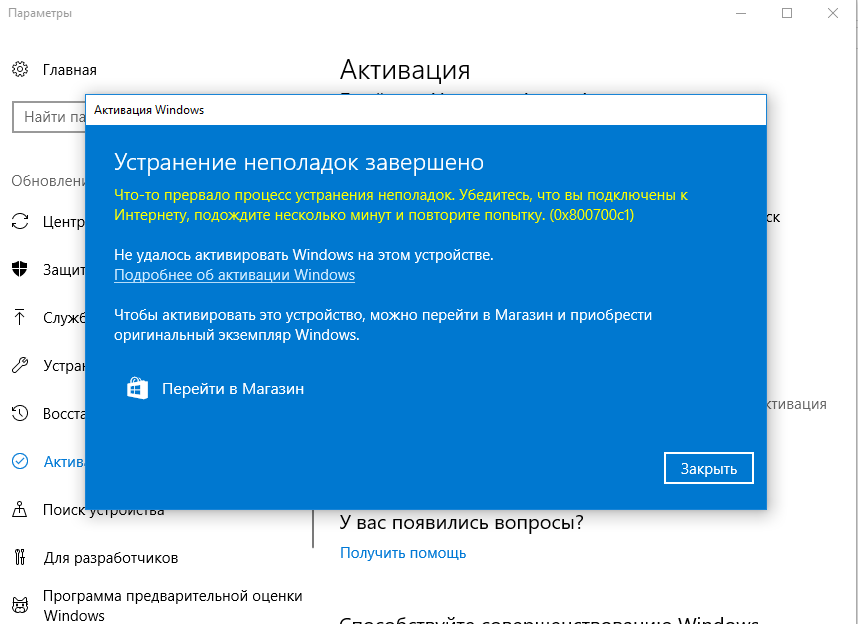
Task: Open the Служба архивации arrow icon
Action: [20, 317]
